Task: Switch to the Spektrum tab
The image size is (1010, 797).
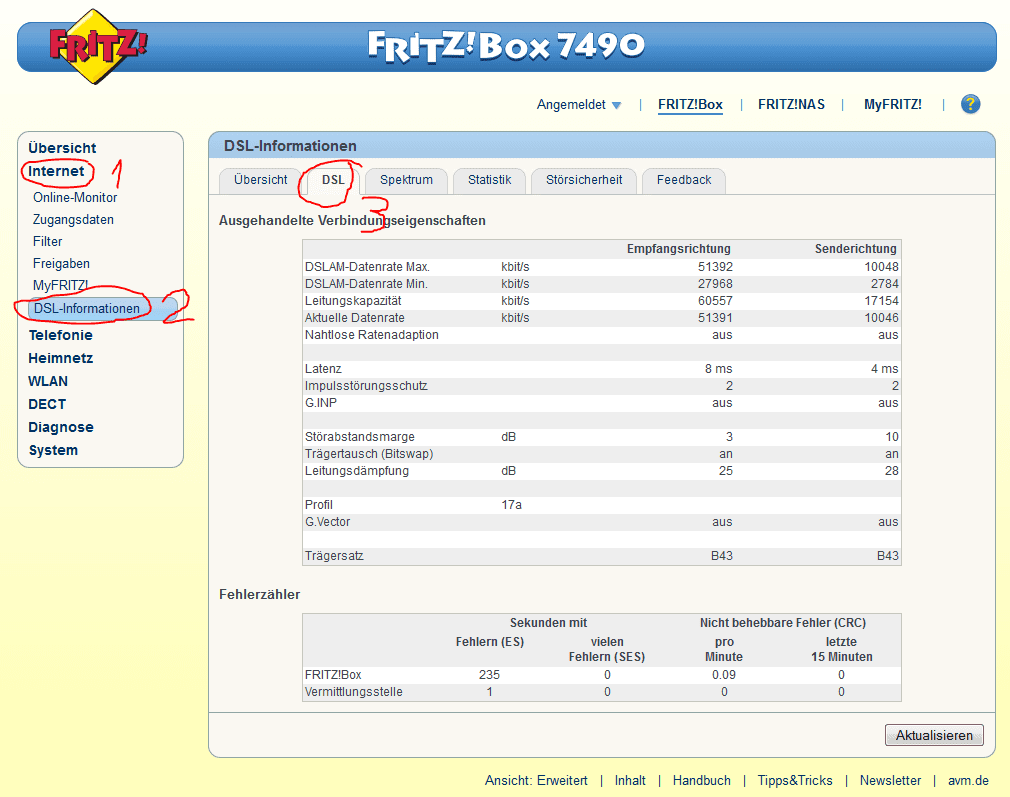Action: coord(406,180)
